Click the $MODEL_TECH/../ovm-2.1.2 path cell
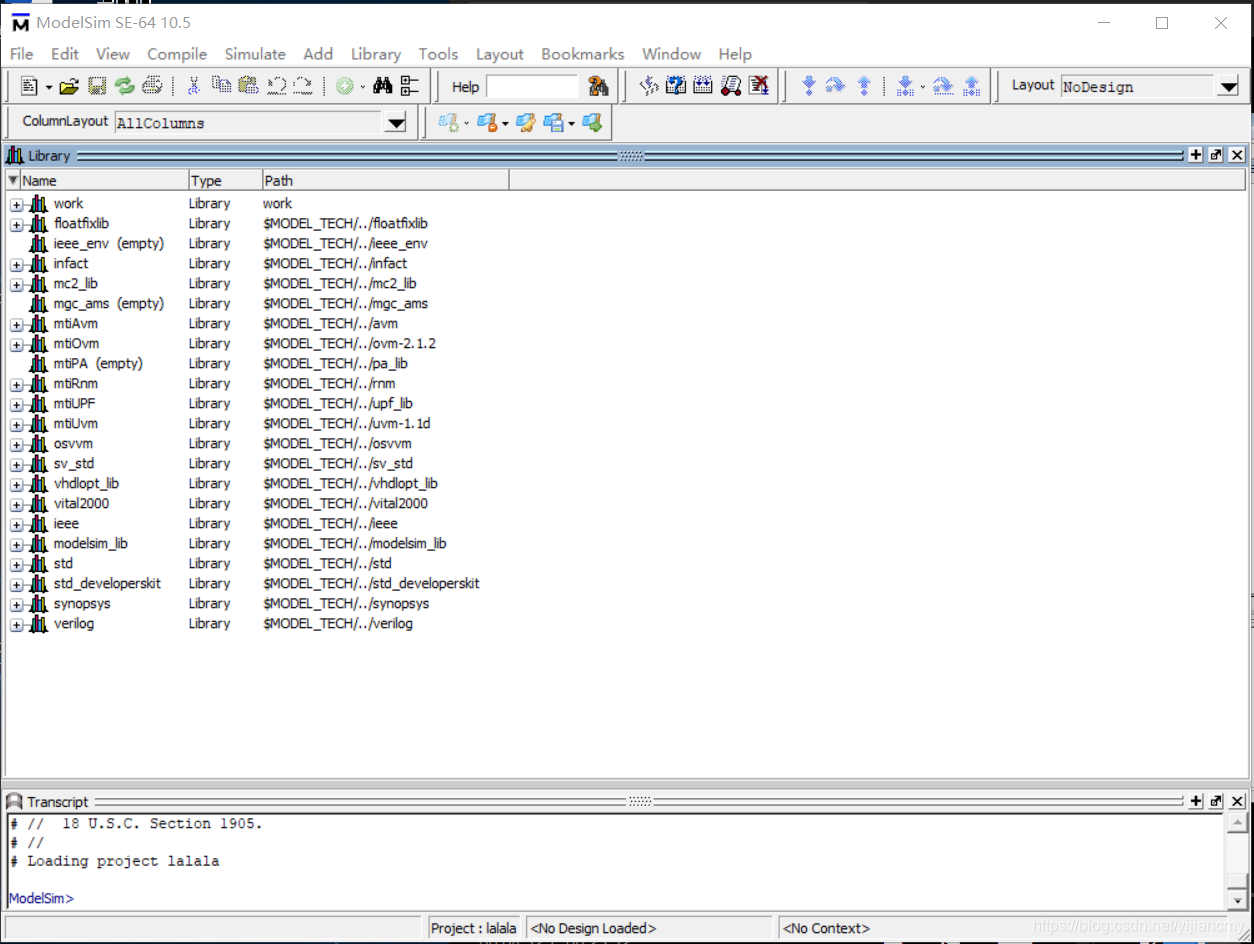Image resolution: width=1254 pixels, height=944 pixels. [349, 344]
